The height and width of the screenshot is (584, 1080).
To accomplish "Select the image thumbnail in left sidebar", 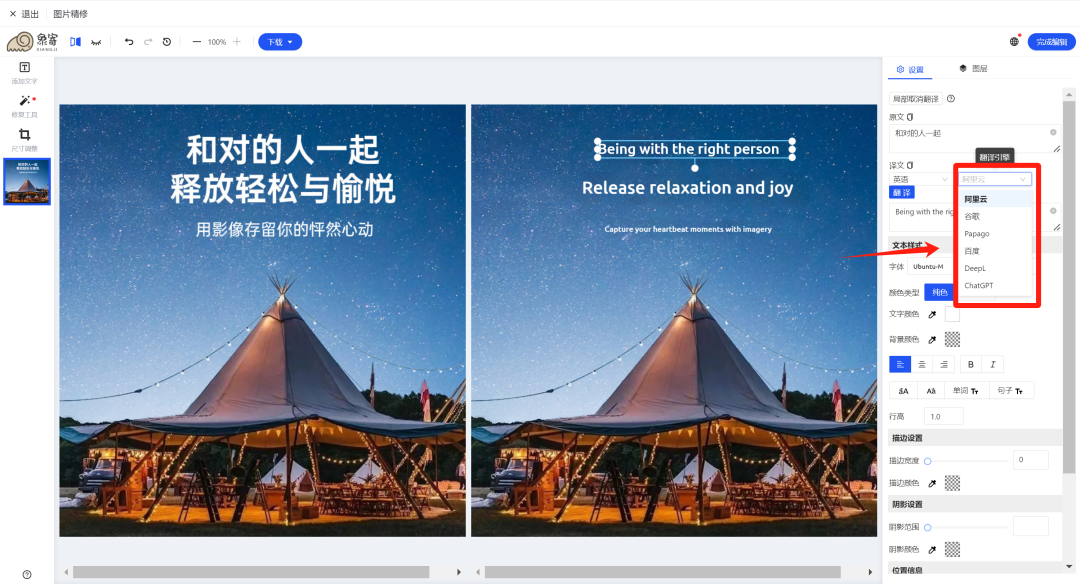I will 27,181.
